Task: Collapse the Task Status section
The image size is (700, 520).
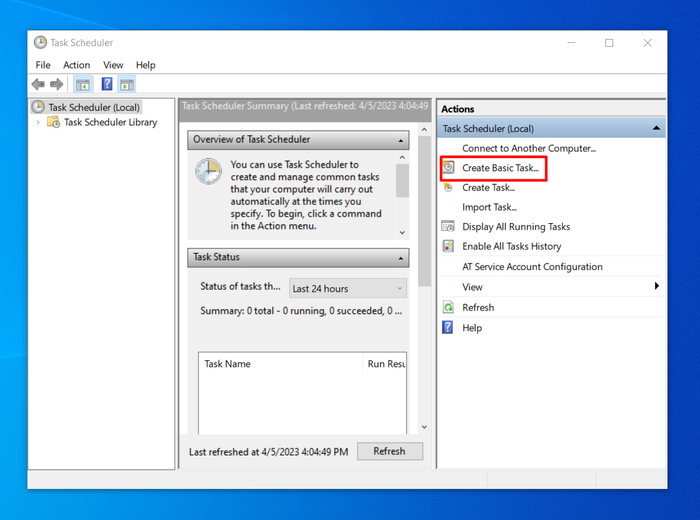Action: [x=401, y=258]
